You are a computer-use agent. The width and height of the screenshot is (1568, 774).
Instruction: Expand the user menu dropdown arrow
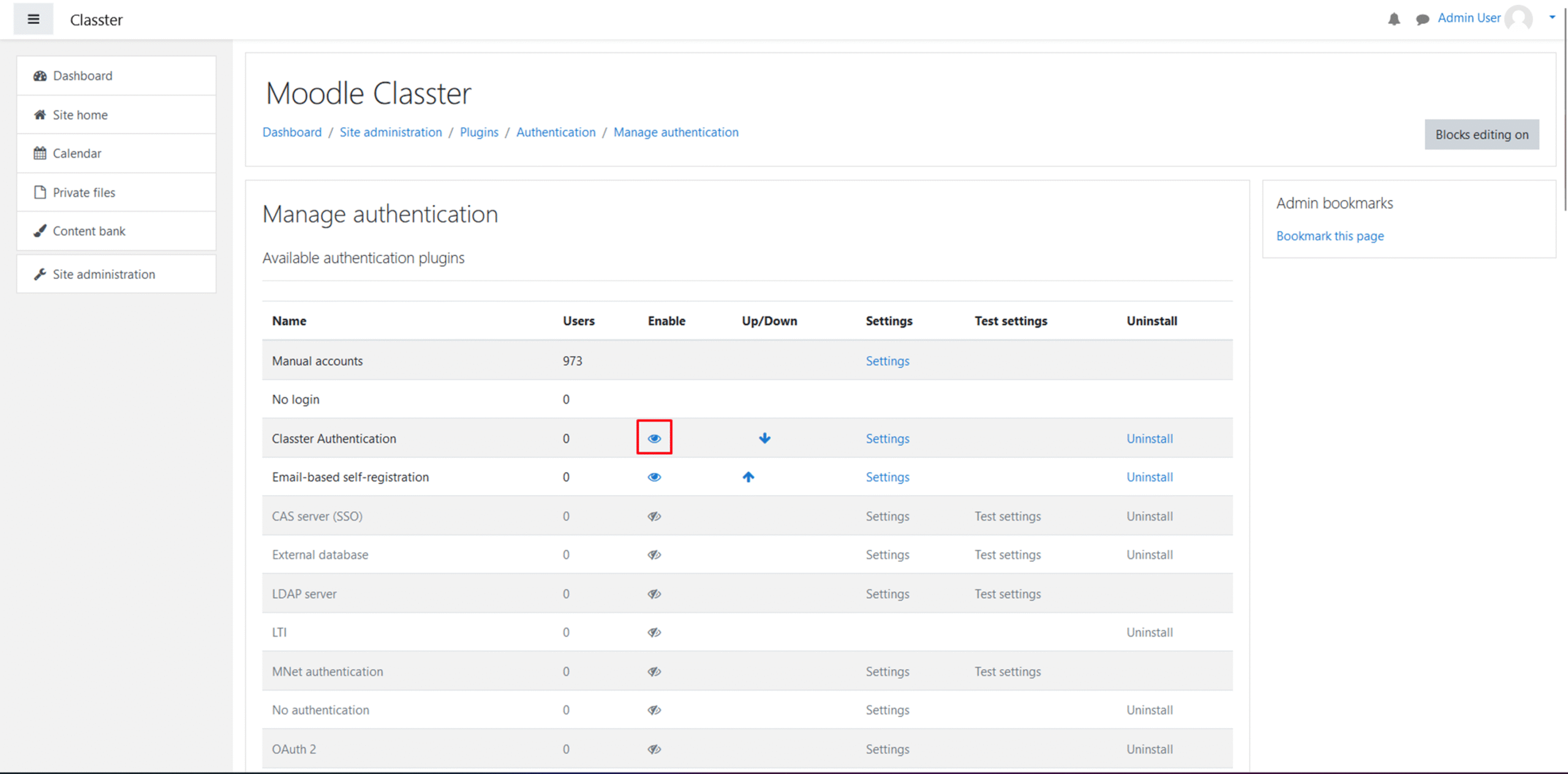[x=1552, y=17]
